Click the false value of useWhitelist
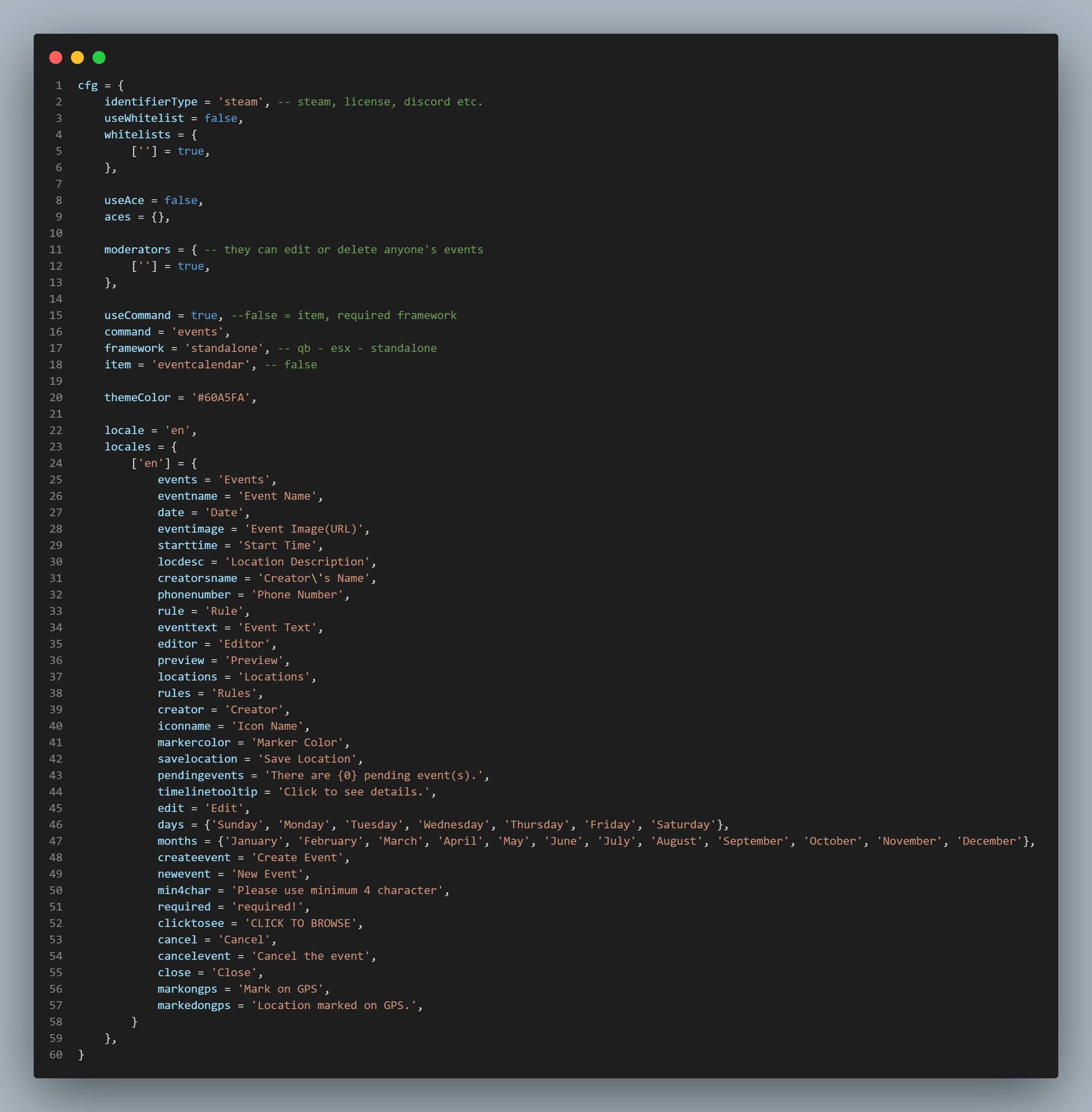This screenshot has height=1112, width=1092. coord(221,118)
